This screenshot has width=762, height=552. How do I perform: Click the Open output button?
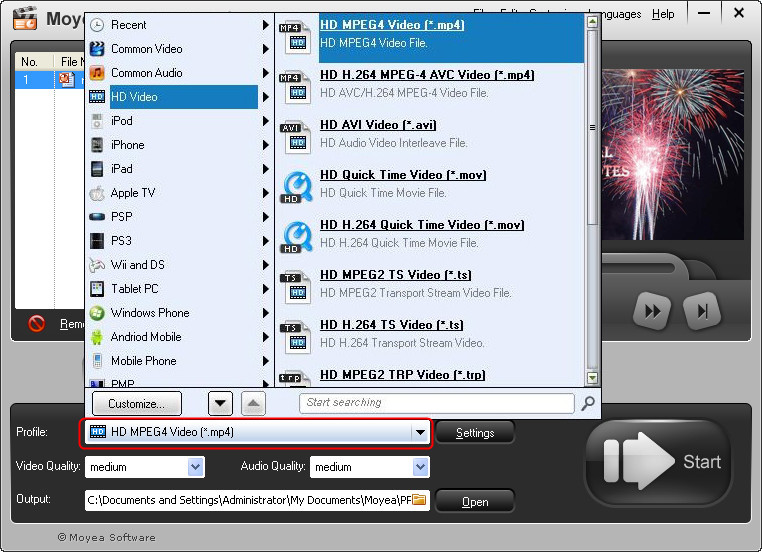475,501
